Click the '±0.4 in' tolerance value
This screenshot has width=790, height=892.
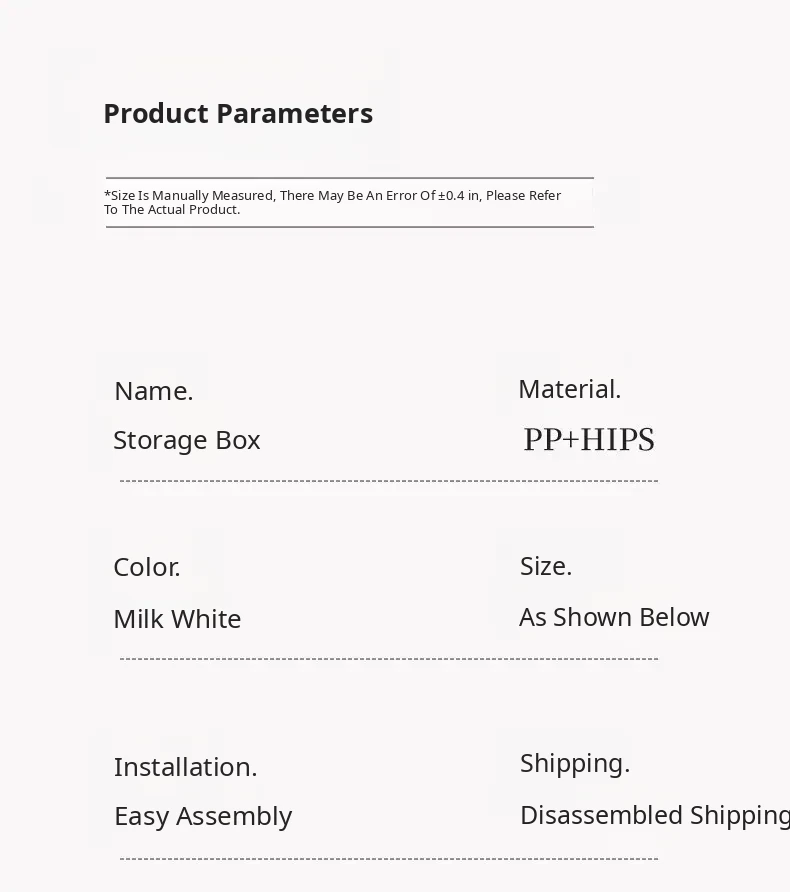click(x=459, y=196)
